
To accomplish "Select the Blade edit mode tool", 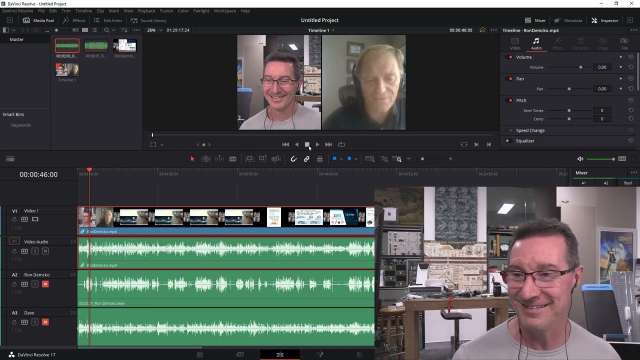I will [x=233, y=159].
